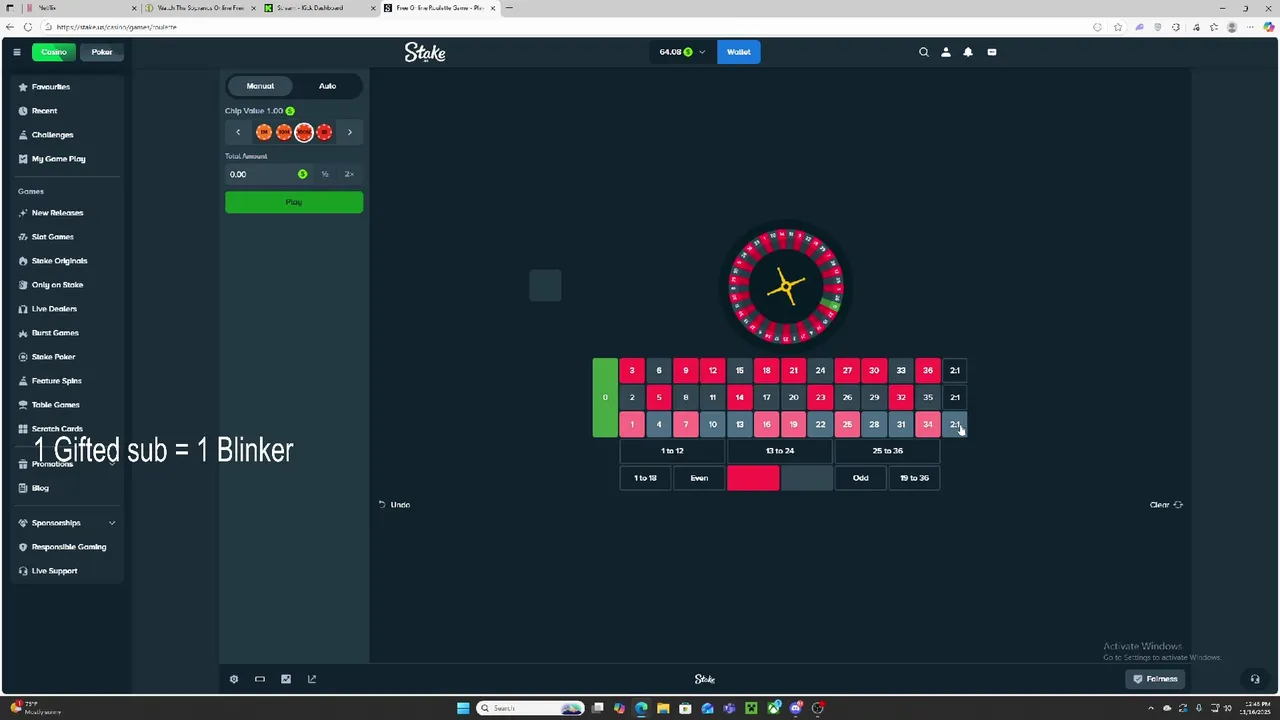
Task: Open the user profile icon
Action: pos(946,52)
